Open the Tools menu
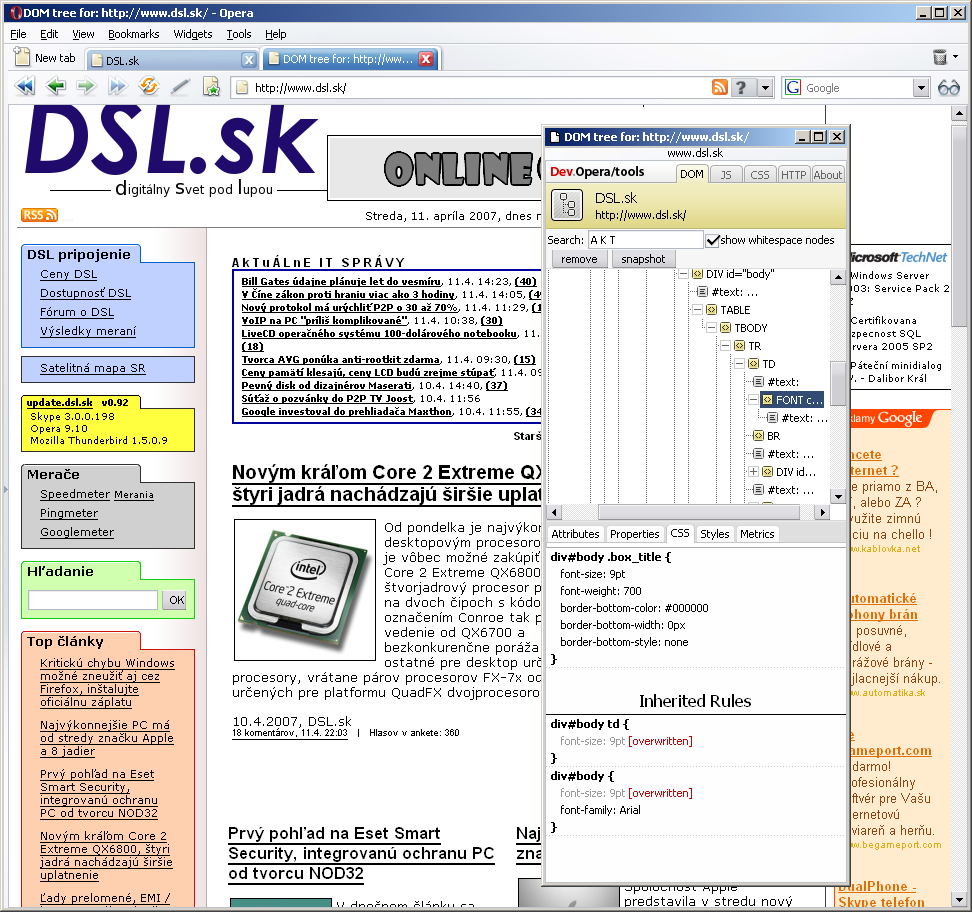 [x=239, y=34]
